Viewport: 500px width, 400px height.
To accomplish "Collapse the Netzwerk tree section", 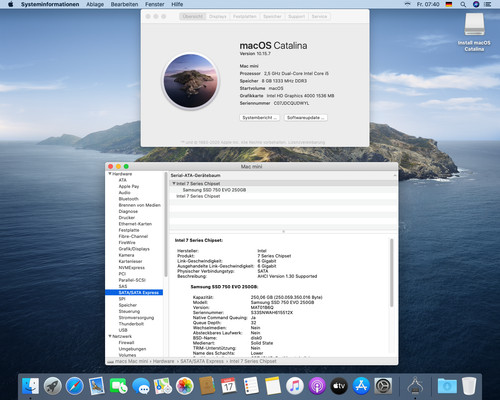I will point(110,336).
